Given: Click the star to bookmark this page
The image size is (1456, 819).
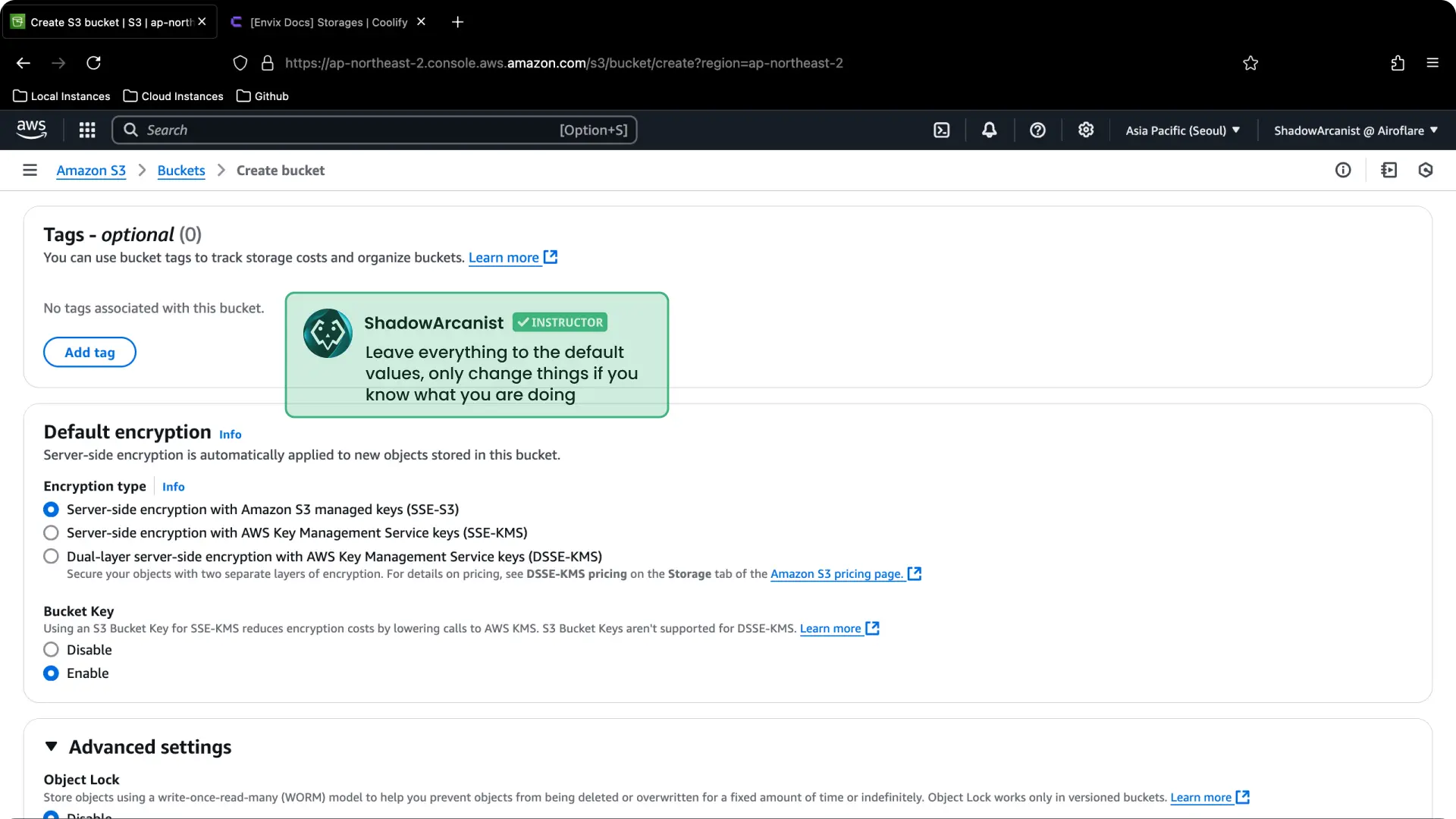Looking at the screenshot, I should pyautogui.click(x=1250, y=63).
